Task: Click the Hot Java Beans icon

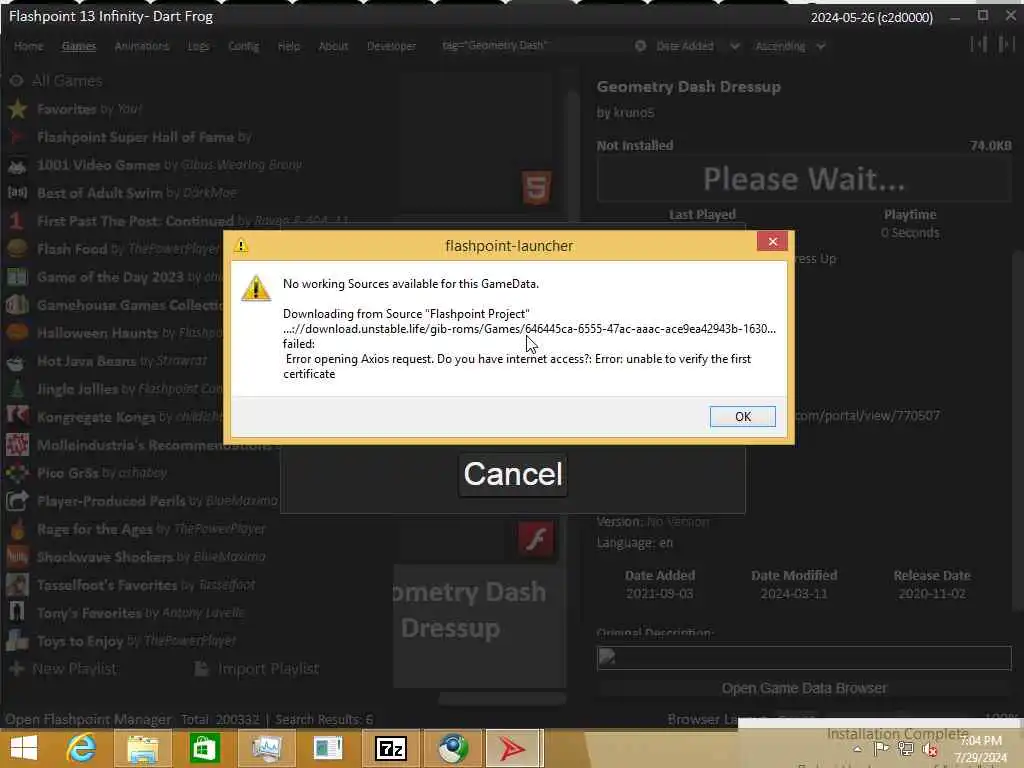Action: [17, 361]
